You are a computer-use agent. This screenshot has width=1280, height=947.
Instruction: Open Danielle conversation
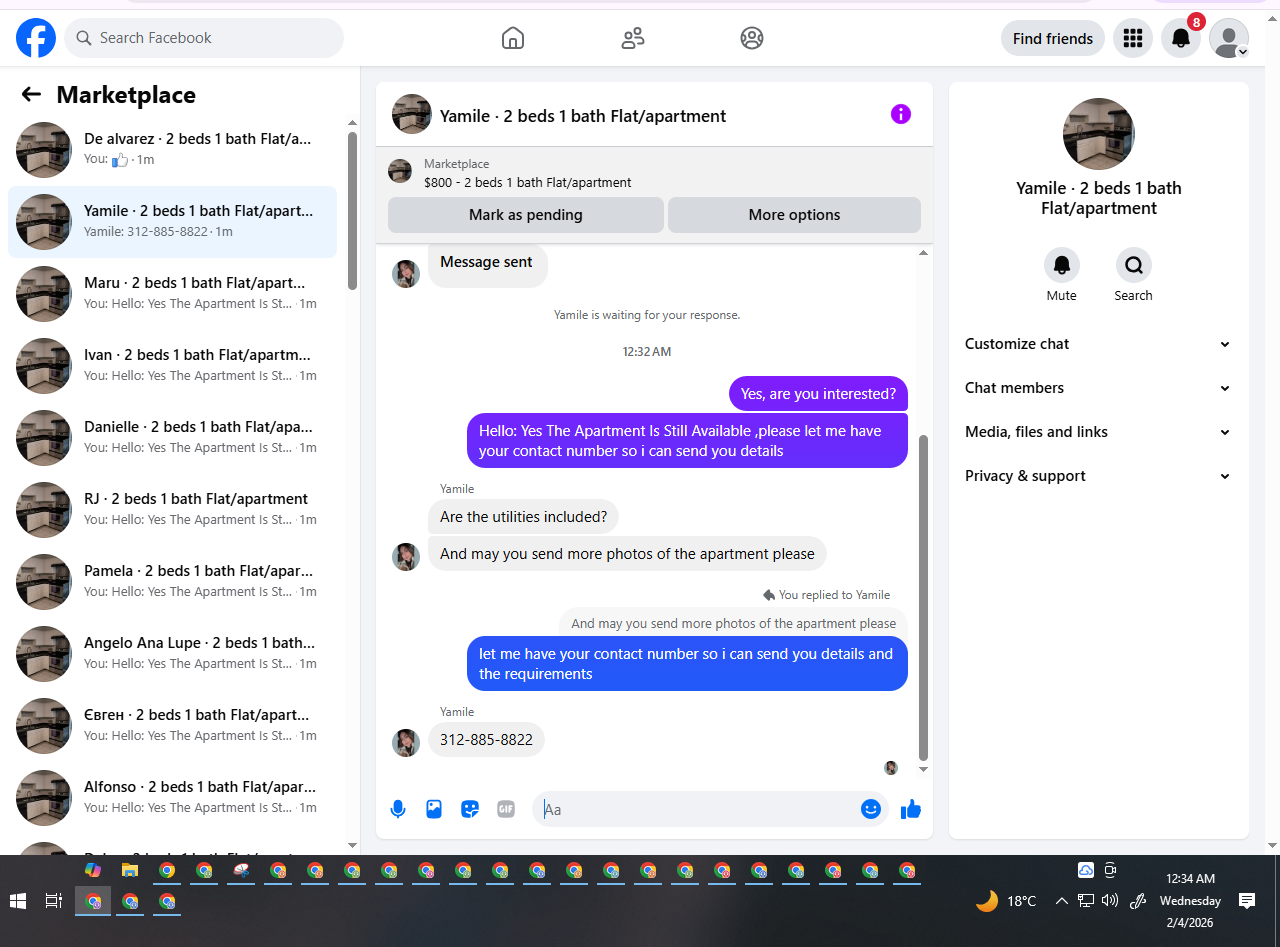172,438
